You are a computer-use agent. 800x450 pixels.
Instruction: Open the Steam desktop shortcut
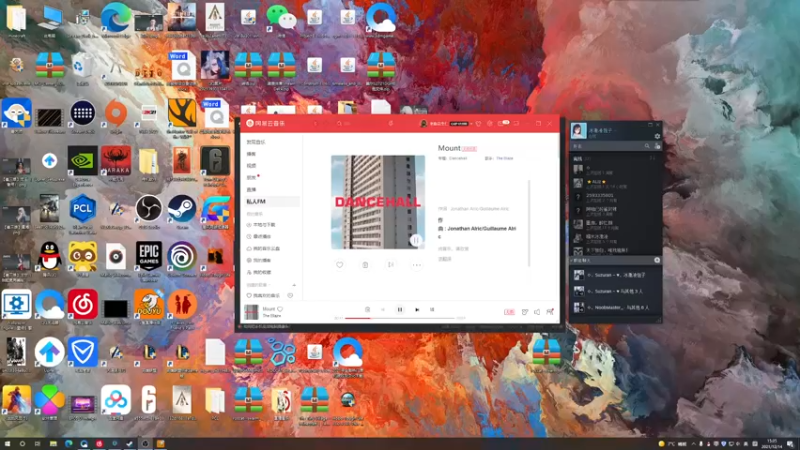182,211
